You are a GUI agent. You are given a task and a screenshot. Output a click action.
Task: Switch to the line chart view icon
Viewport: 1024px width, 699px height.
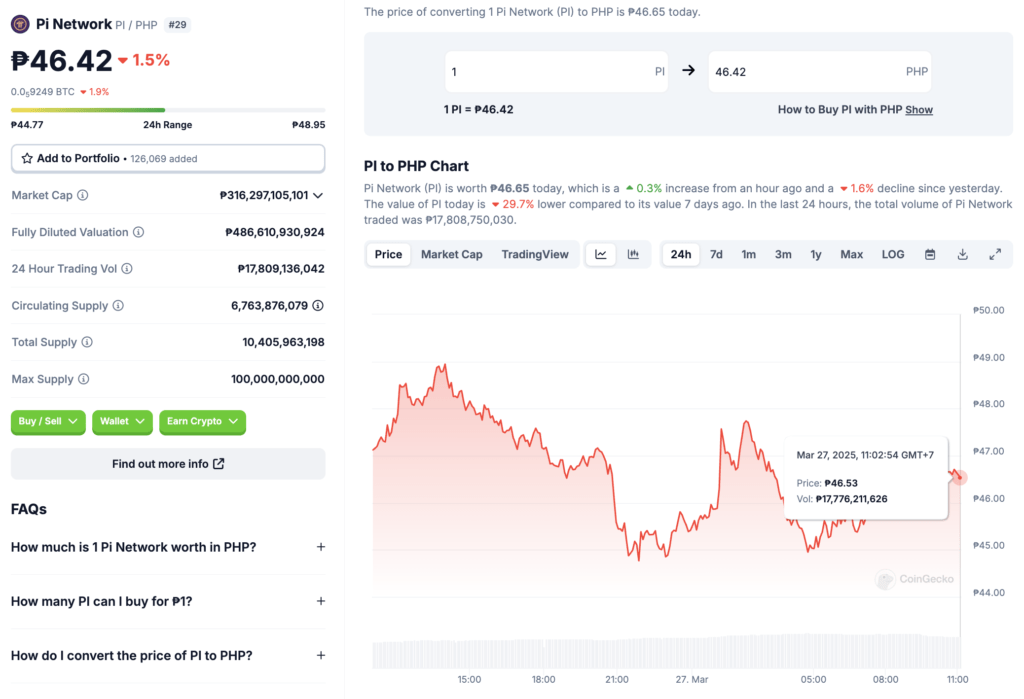(x=601, y=254)
